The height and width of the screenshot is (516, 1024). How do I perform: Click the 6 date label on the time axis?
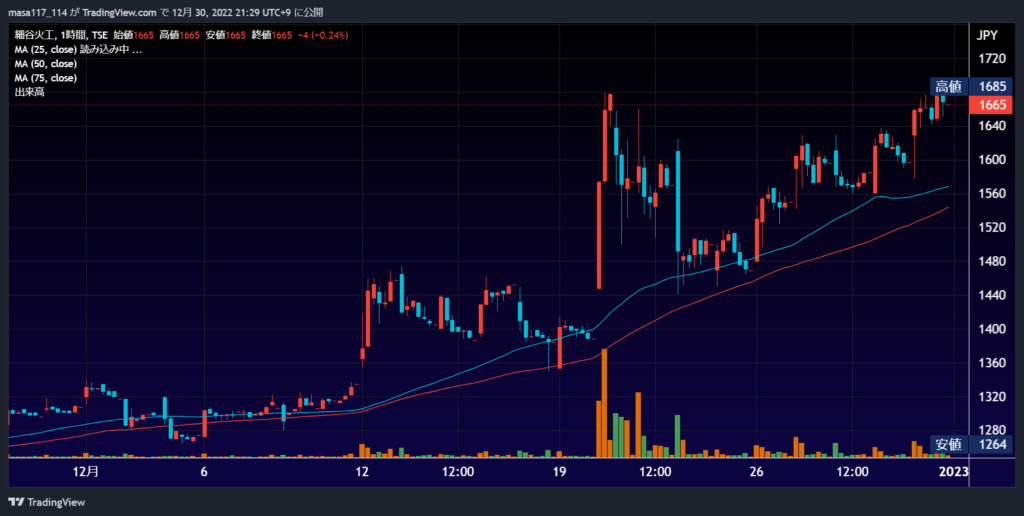point(204,472)
